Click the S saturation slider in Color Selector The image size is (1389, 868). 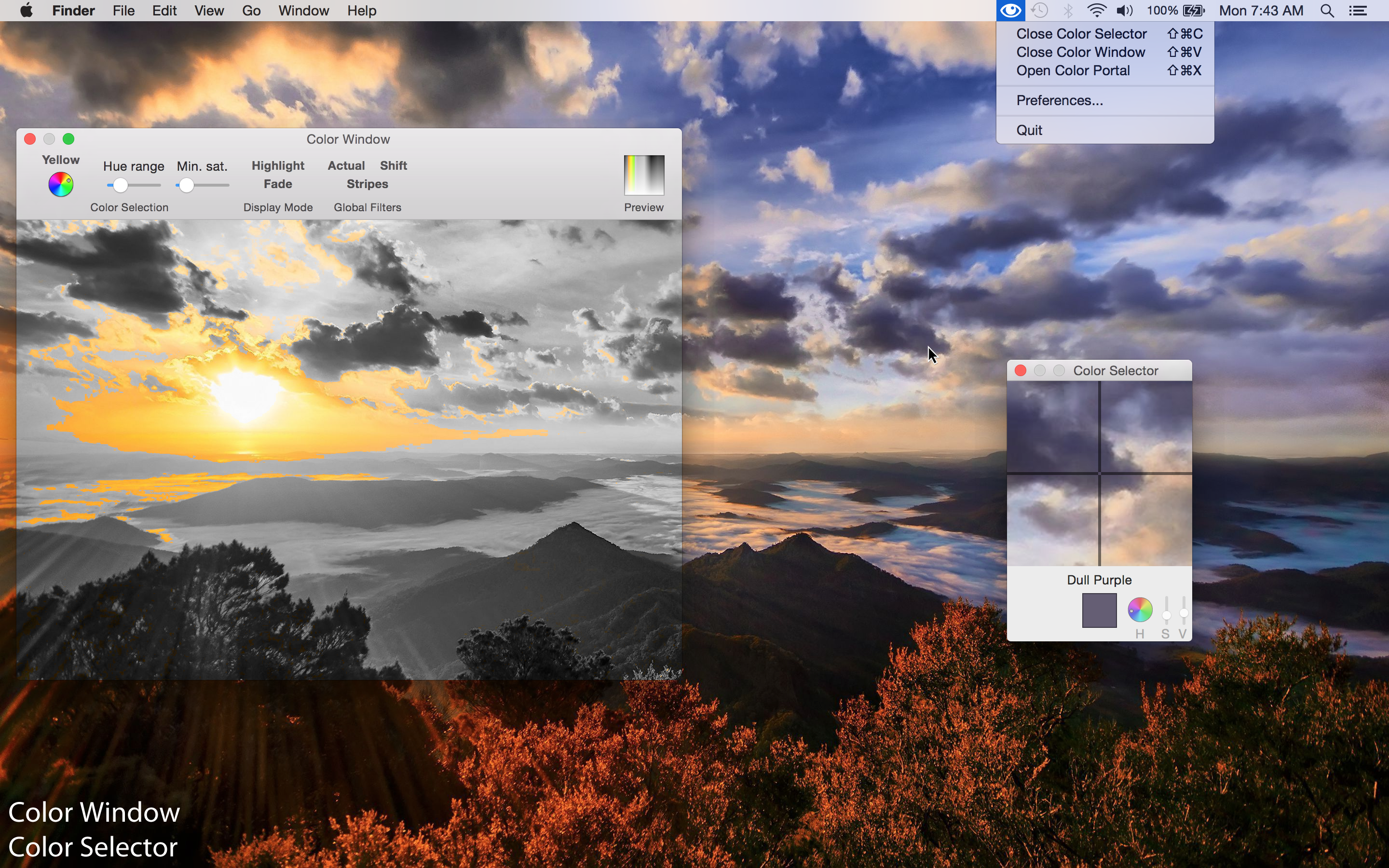click(x=1166, y=610)
